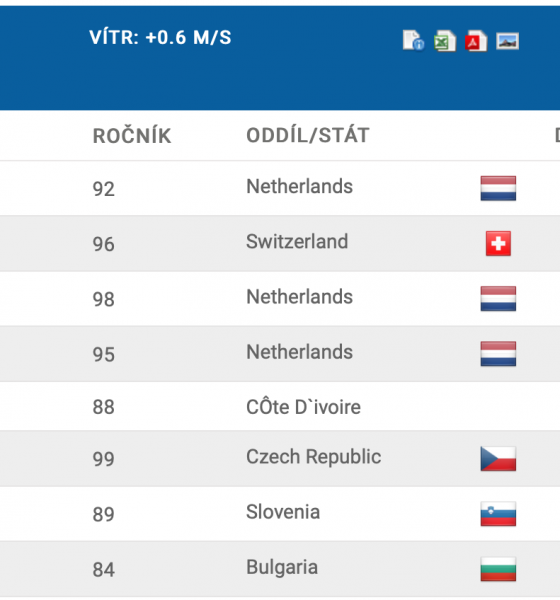This screenshot has width=560, height=600.
Task: Sort by the ODDÍL/STÁT column header
Action: 308,135
